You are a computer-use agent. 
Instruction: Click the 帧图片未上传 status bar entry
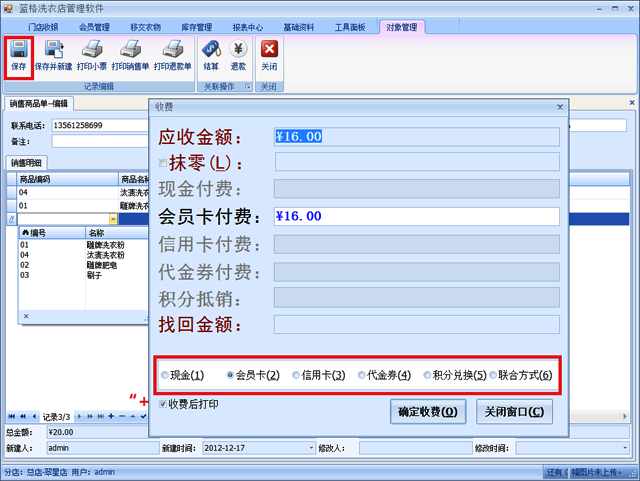tap(596, 472)
